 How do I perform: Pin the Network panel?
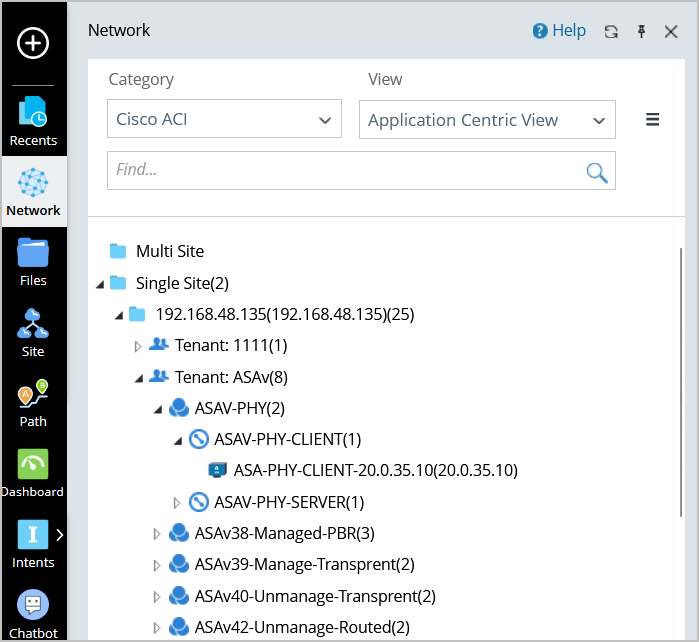[x=641, y=32]
